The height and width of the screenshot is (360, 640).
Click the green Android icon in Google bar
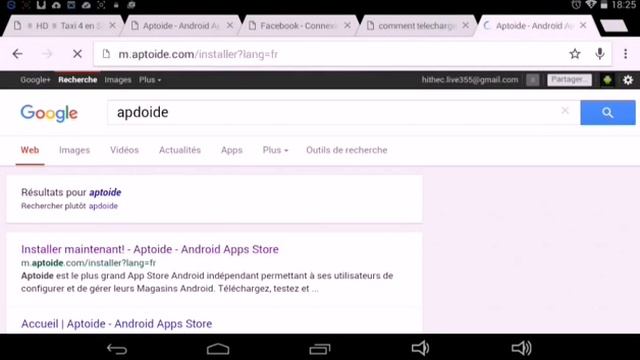tap(607, 80)
